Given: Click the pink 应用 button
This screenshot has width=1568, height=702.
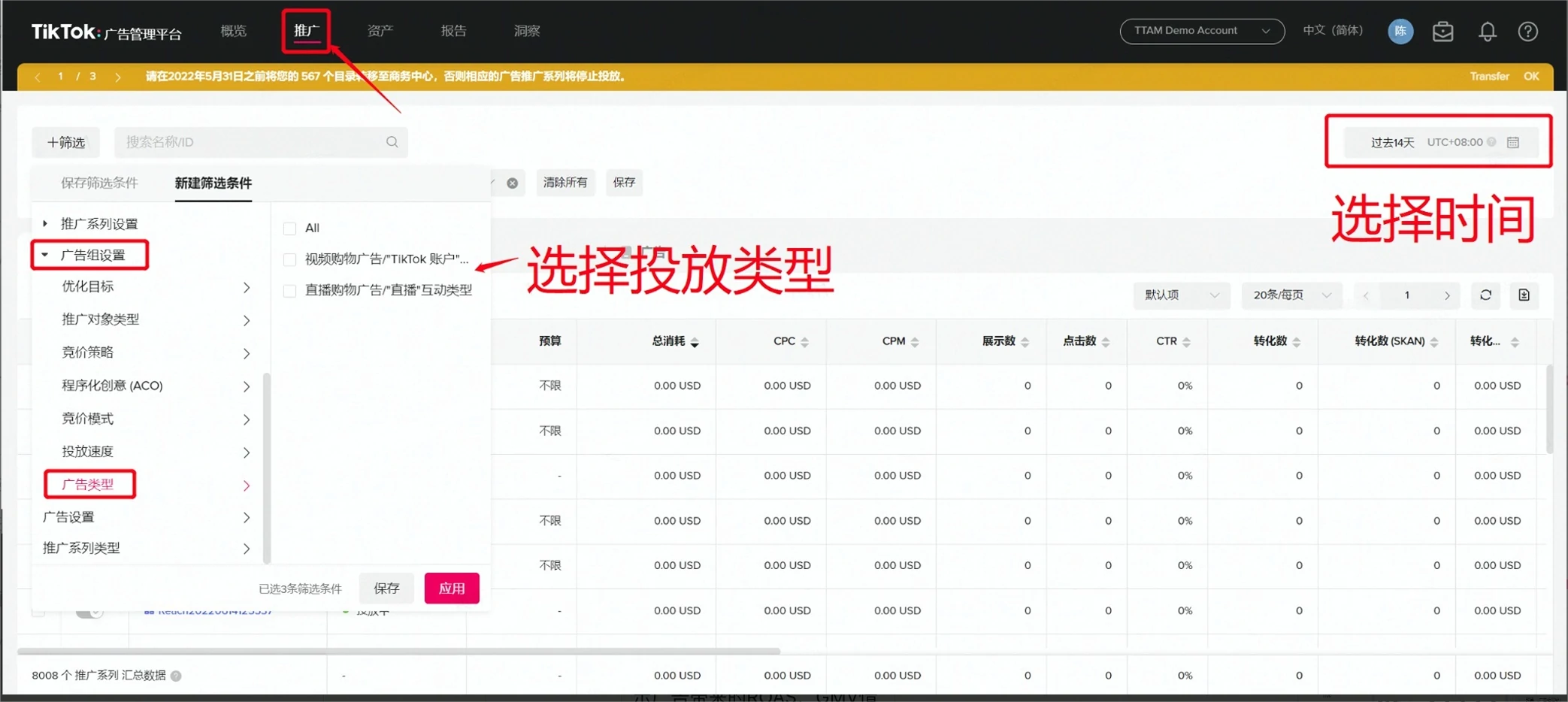Looking at the screenshot, I should (451, 588).
